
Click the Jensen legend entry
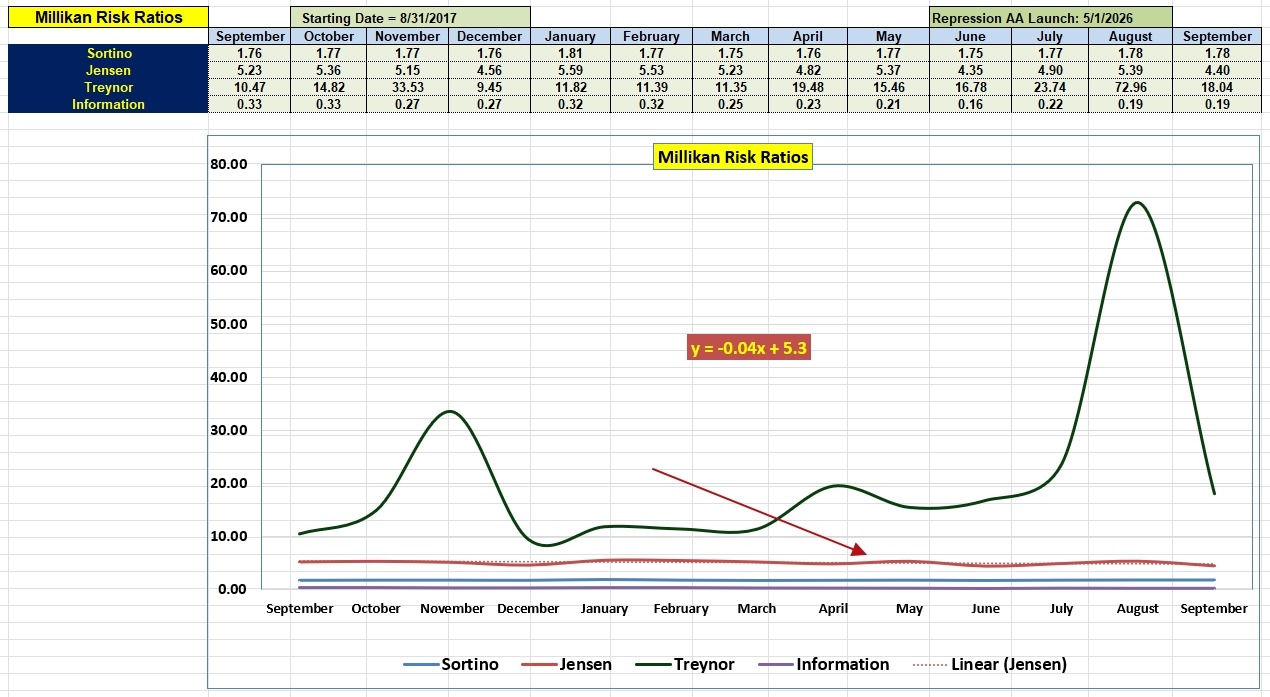(568, 664)
